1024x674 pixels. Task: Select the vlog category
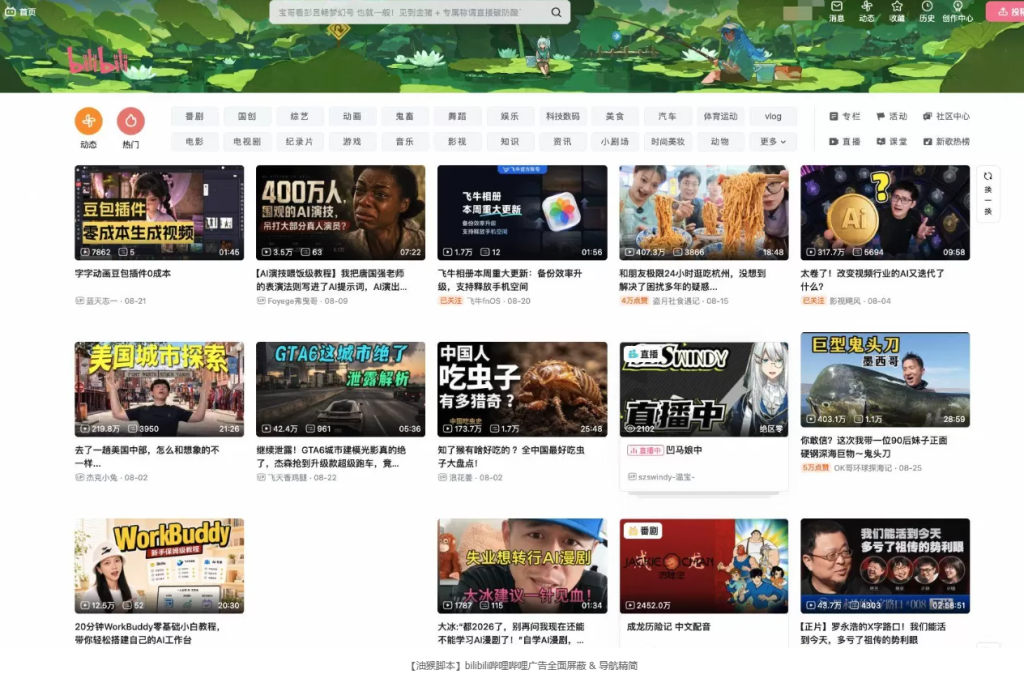click(x=773, y=116)
